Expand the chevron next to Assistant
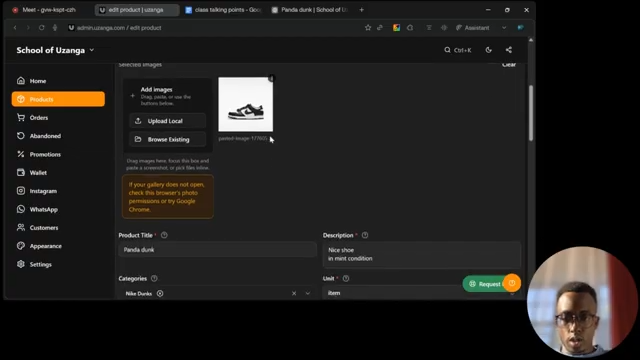The width and height of the screenshot is (640, 360). [504, 28]
